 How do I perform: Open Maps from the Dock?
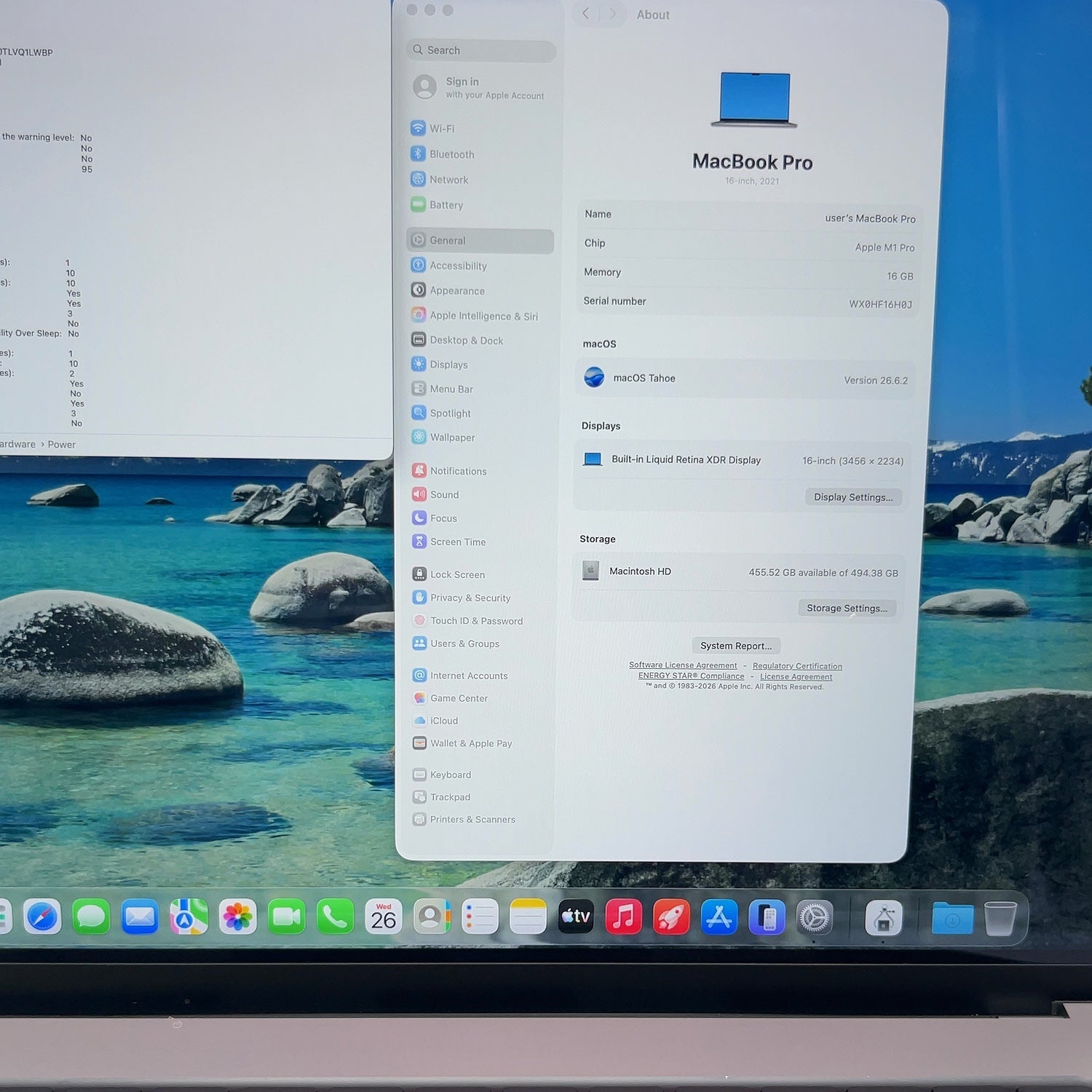[189, 917]
